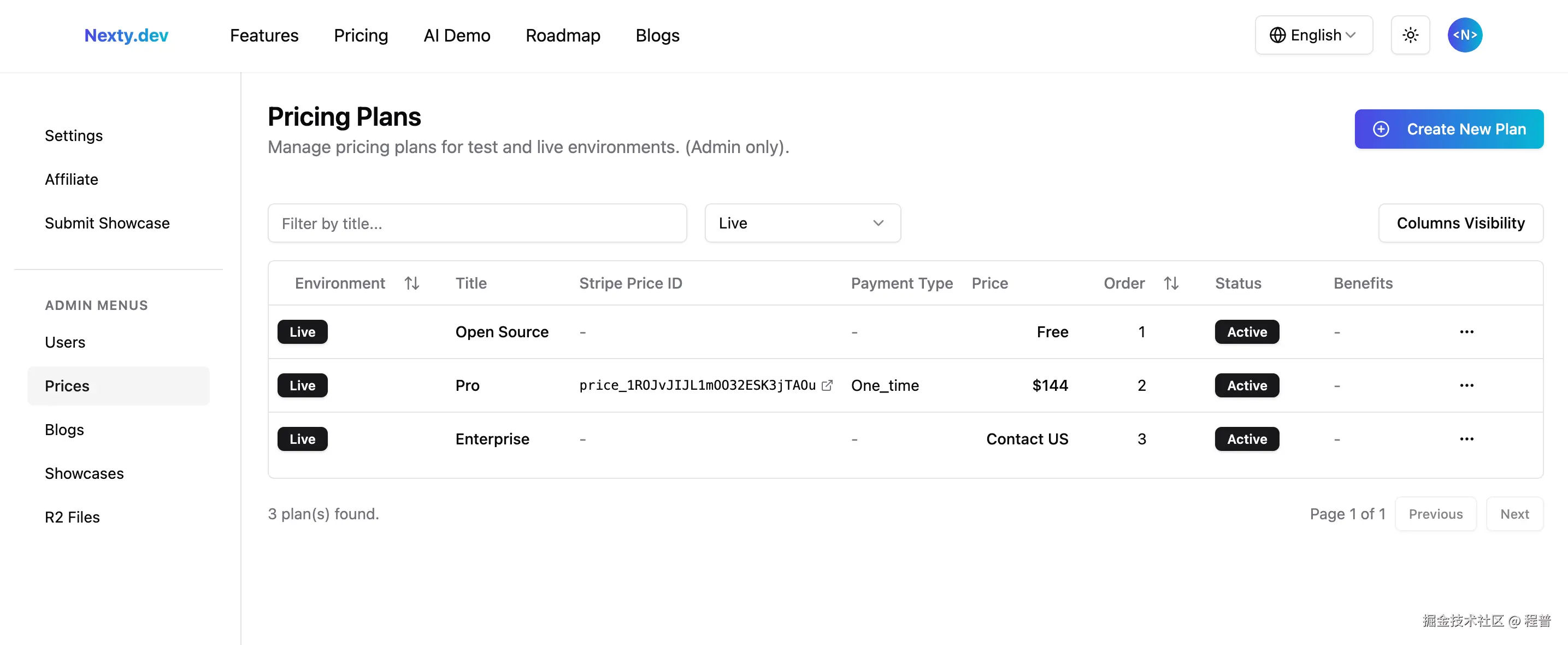
Task: Toggle sorting on the Environment column
Action: [412, 283]
